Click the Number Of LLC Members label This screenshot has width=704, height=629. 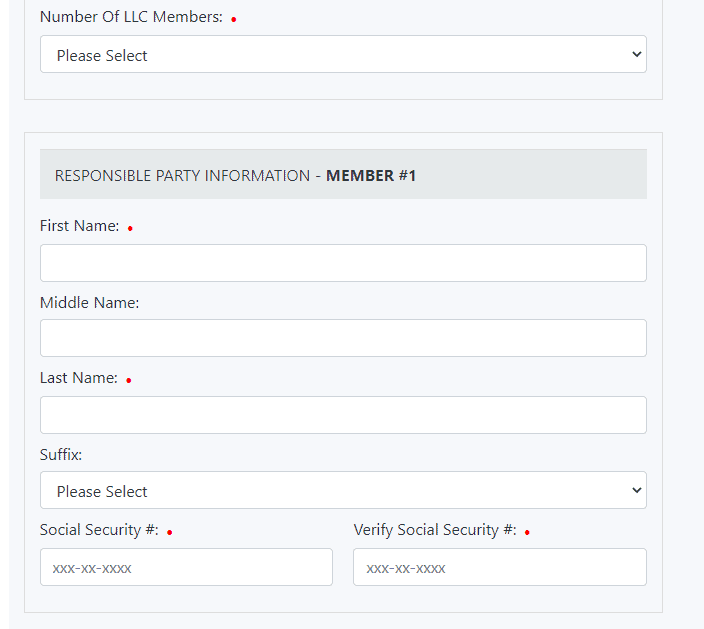[x=131, y=17]
